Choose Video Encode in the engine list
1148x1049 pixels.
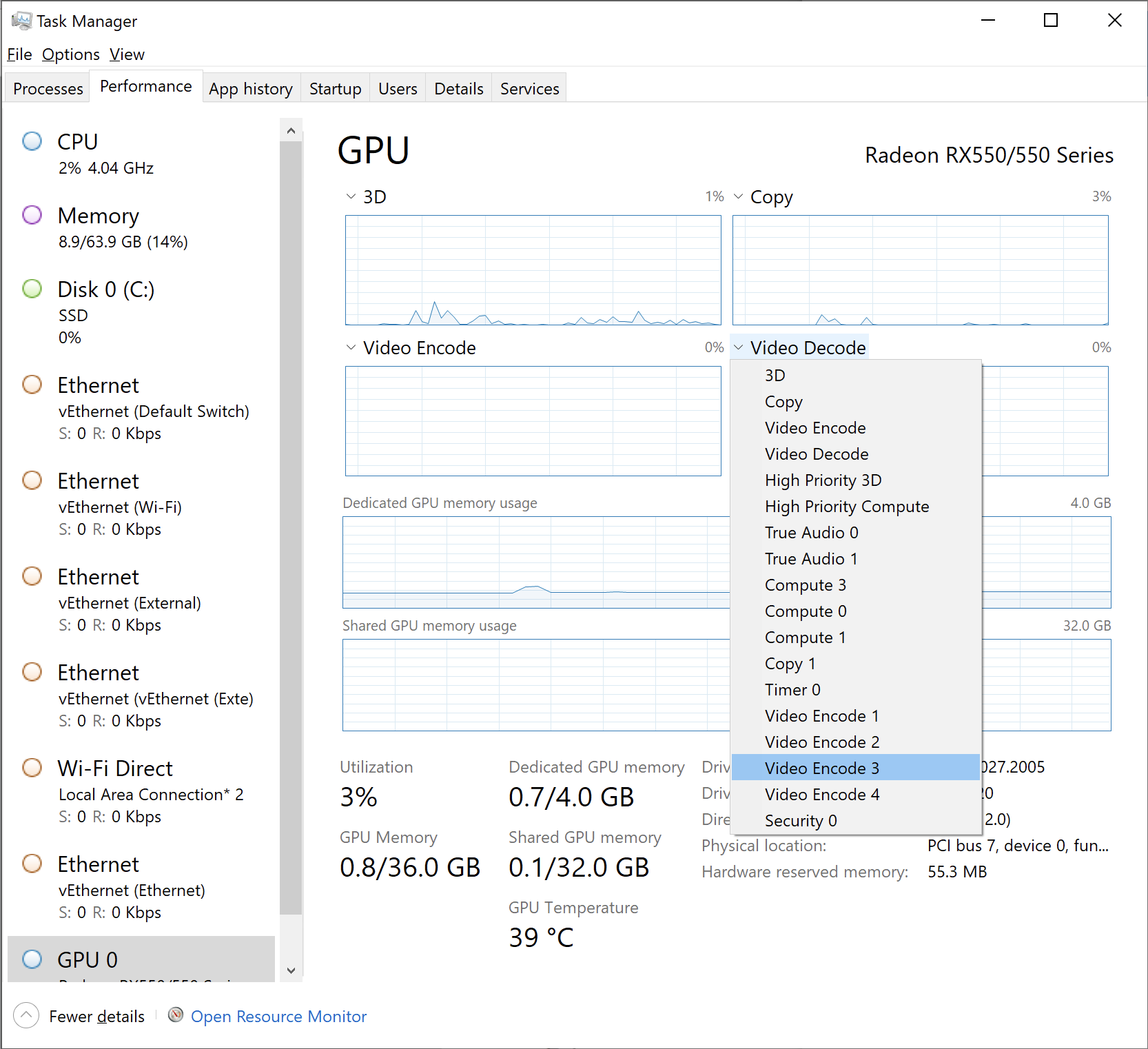(856, 428)
